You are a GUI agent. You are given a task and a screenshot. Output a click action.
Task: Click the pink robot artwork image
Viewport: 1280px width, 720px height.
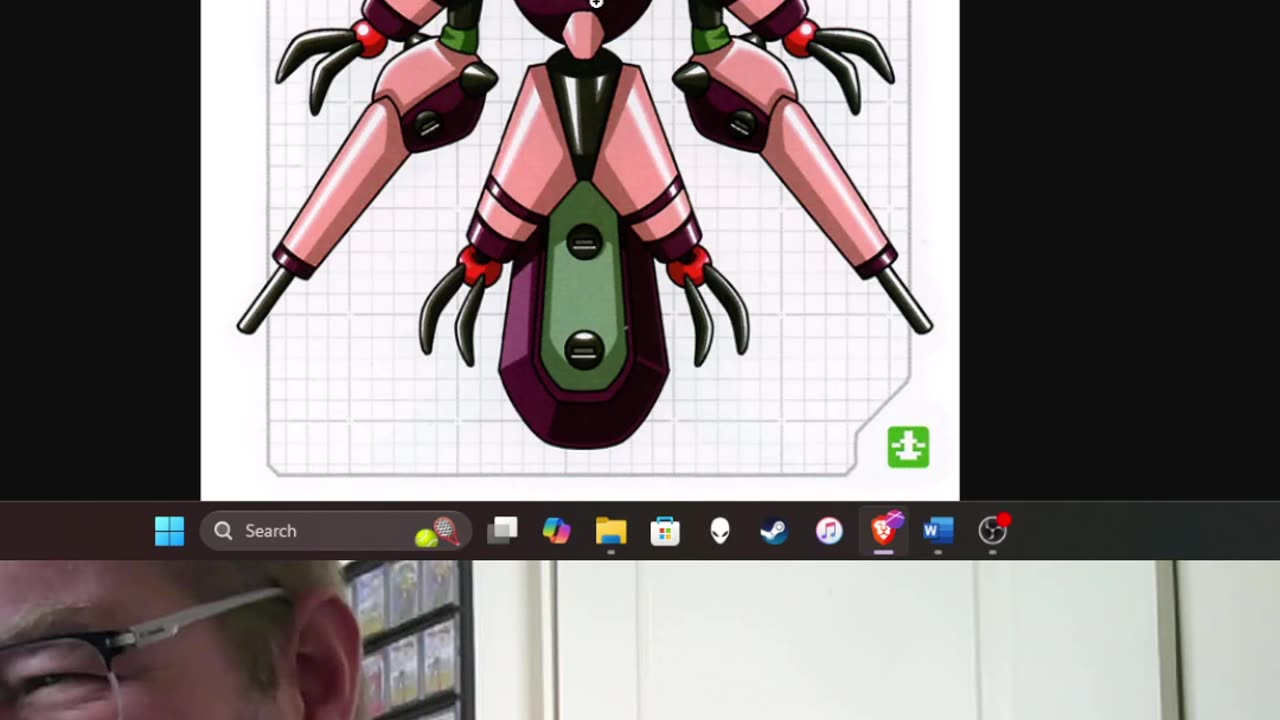click(x=580, y=250)
